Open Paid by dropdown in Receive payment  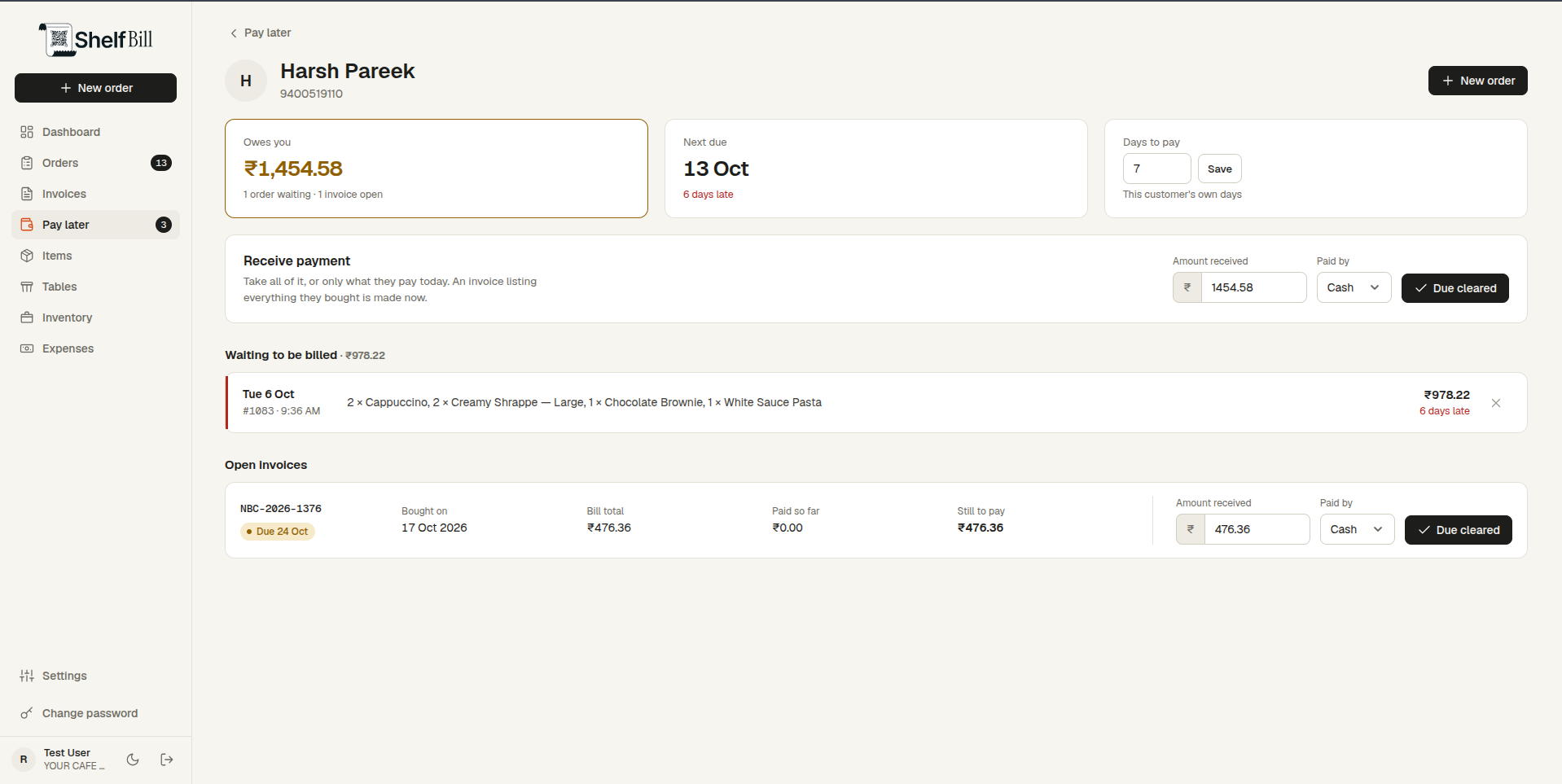pyautogui.click(x=1354, y=287)
